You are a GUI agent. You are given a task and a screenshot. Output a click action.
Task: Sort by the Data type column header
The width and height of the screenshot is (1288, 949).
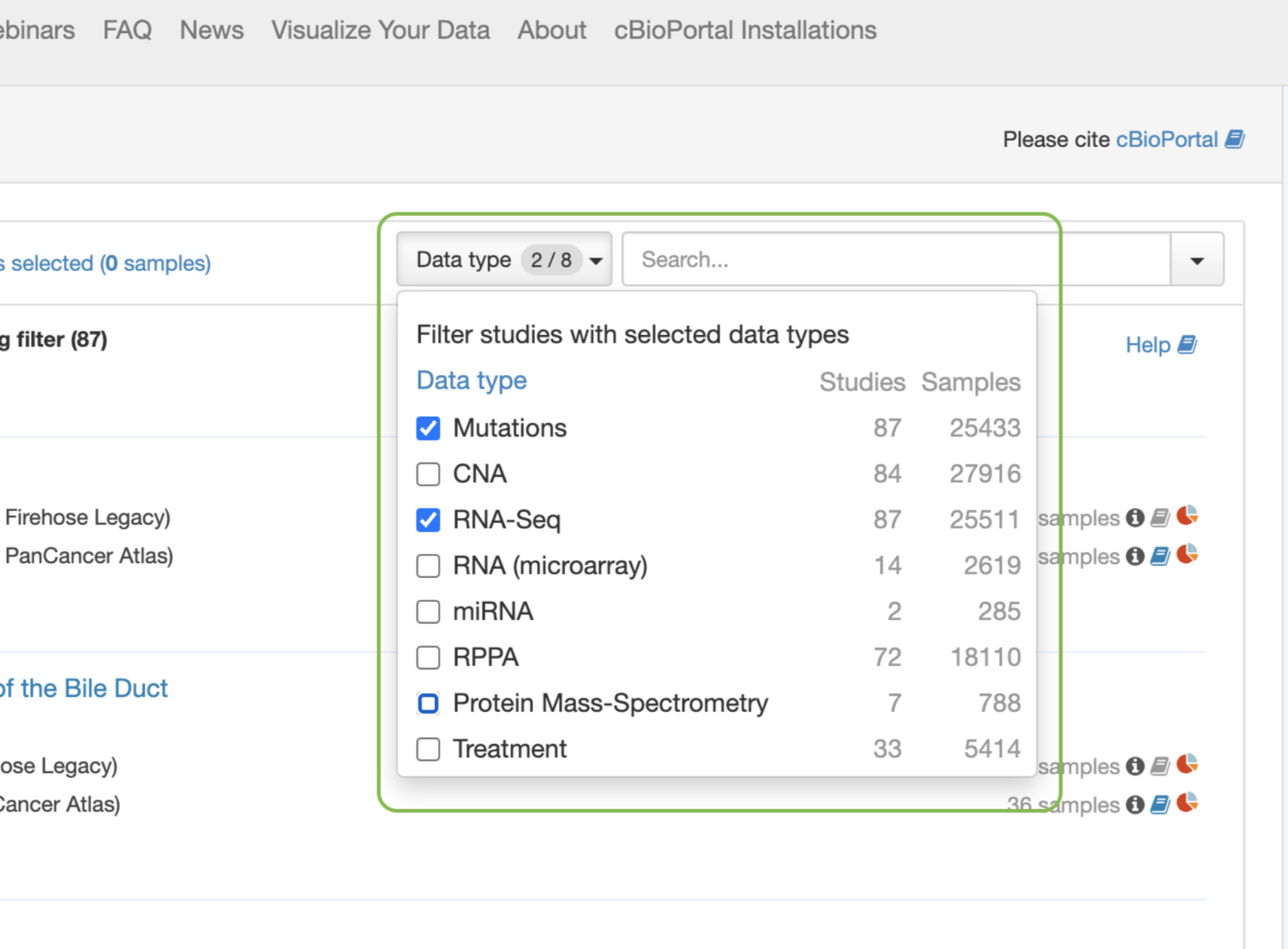pyautogui.click(x=472, y=380)
